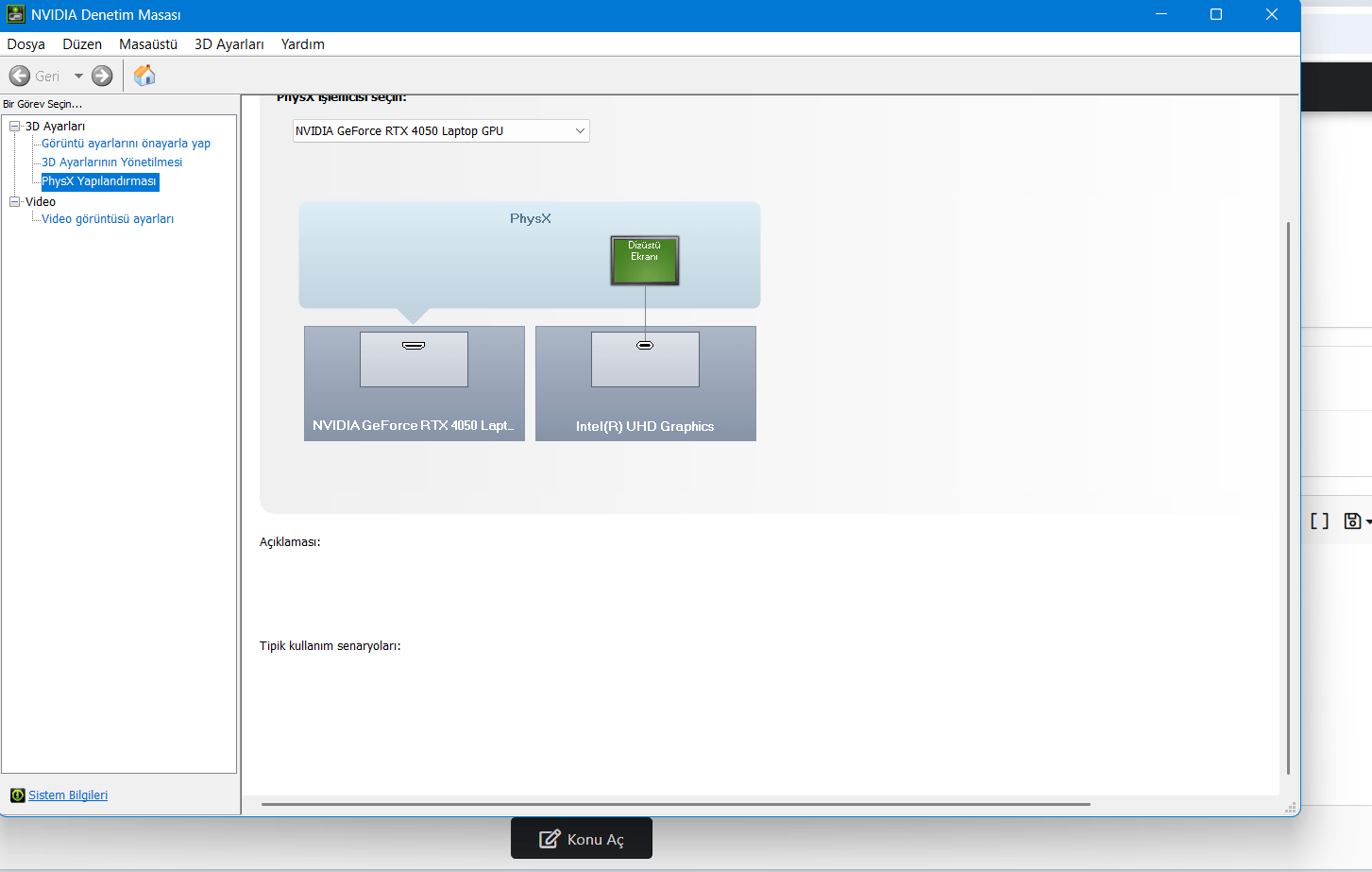Click the NVIDIA GeForce RTX 4050 Lapt.. label
The width and height of the screenshot is (1372, 872).
pyautogui.click(x=414, y=426)
